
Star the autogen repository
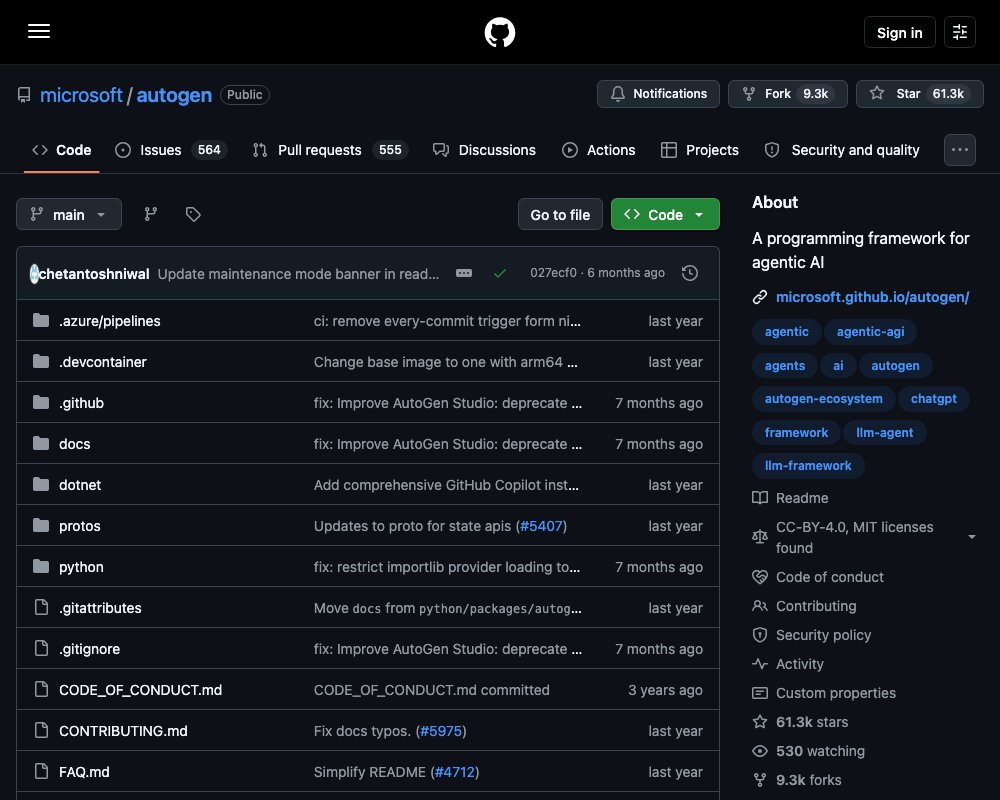pyautogui.click(x=919, y=94)
